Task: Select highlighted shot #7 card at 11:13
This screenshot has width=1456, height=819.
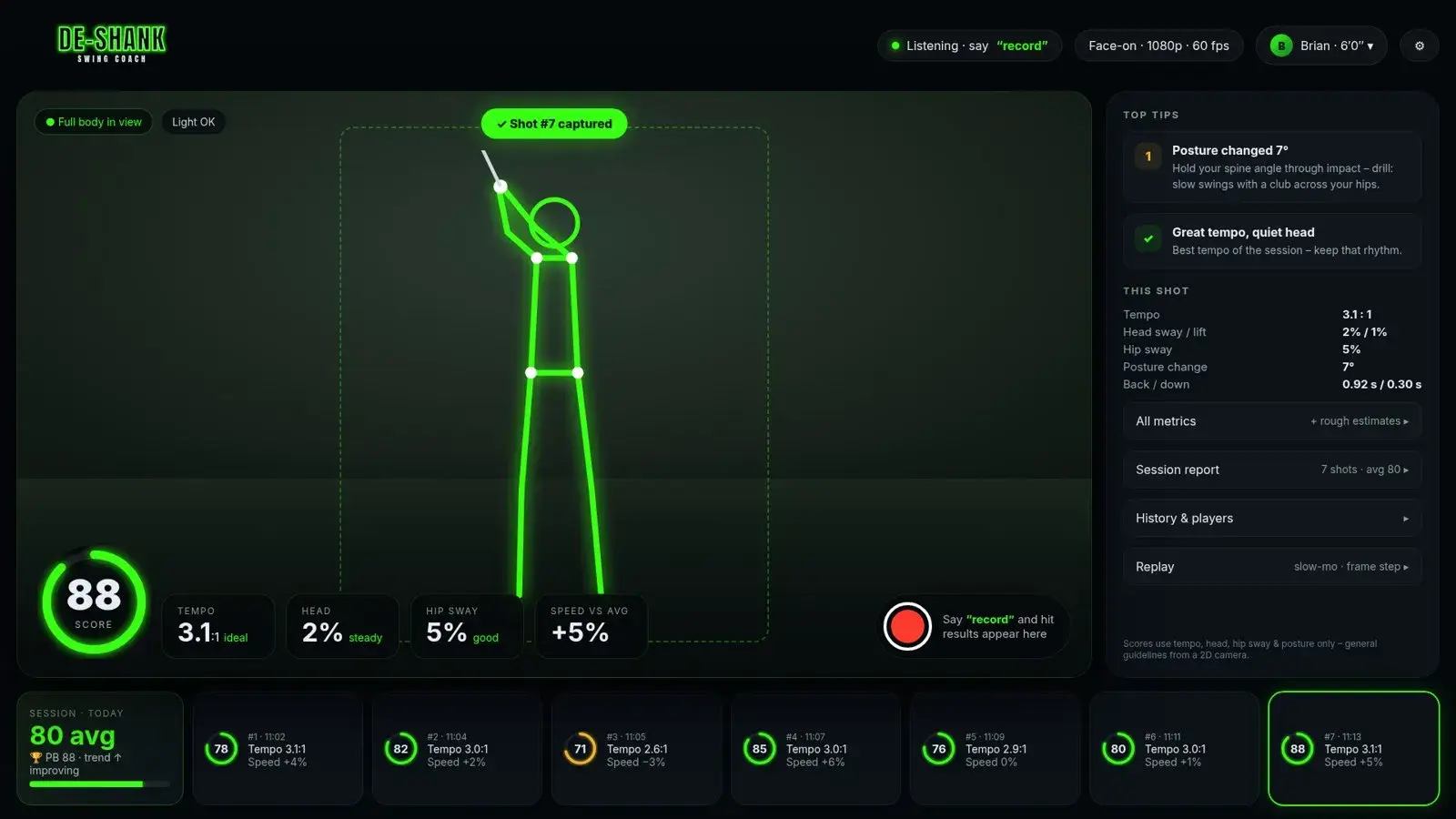Action: [1353, 749]
